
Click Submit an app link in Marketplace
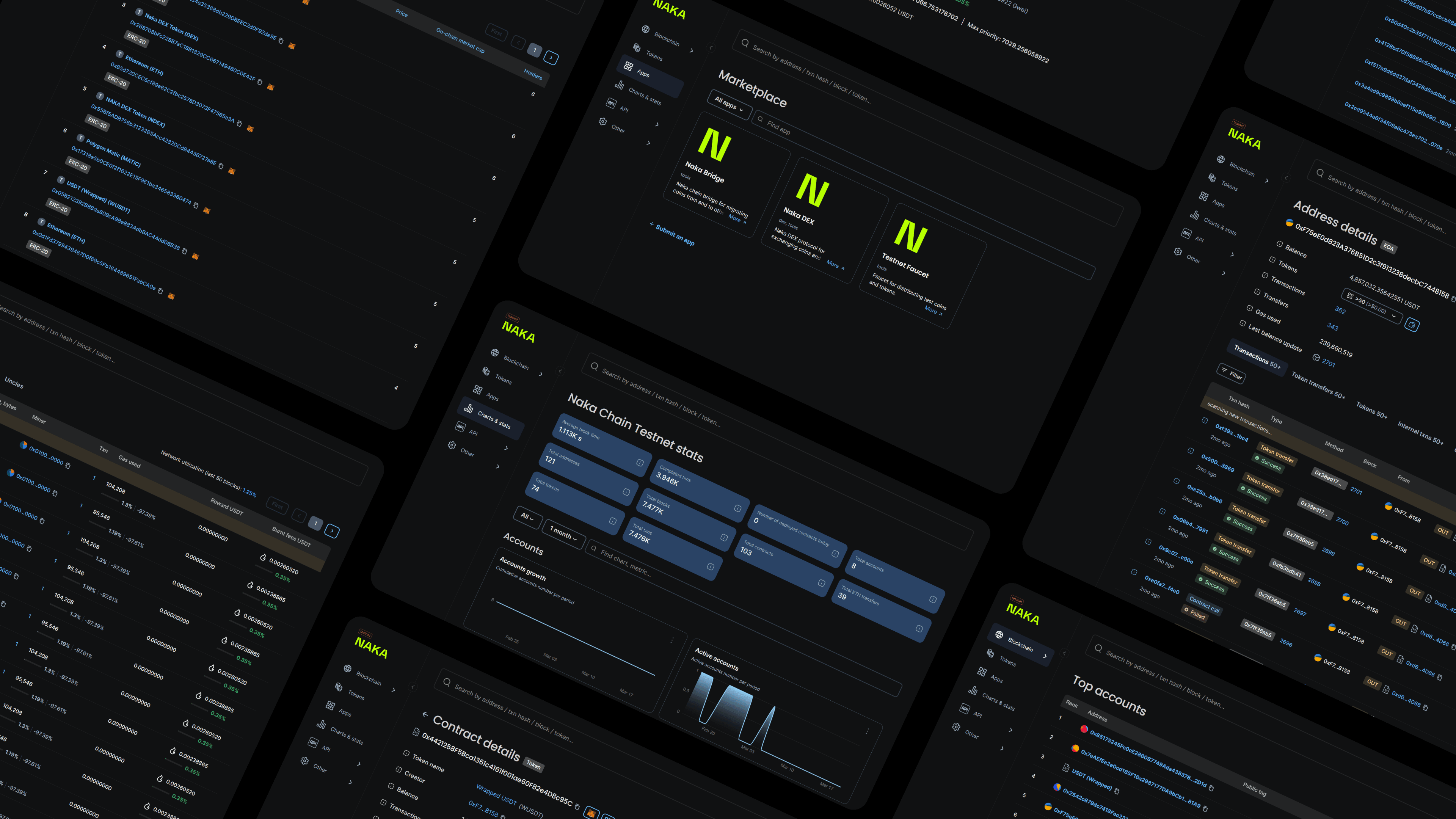click(672, 234)
